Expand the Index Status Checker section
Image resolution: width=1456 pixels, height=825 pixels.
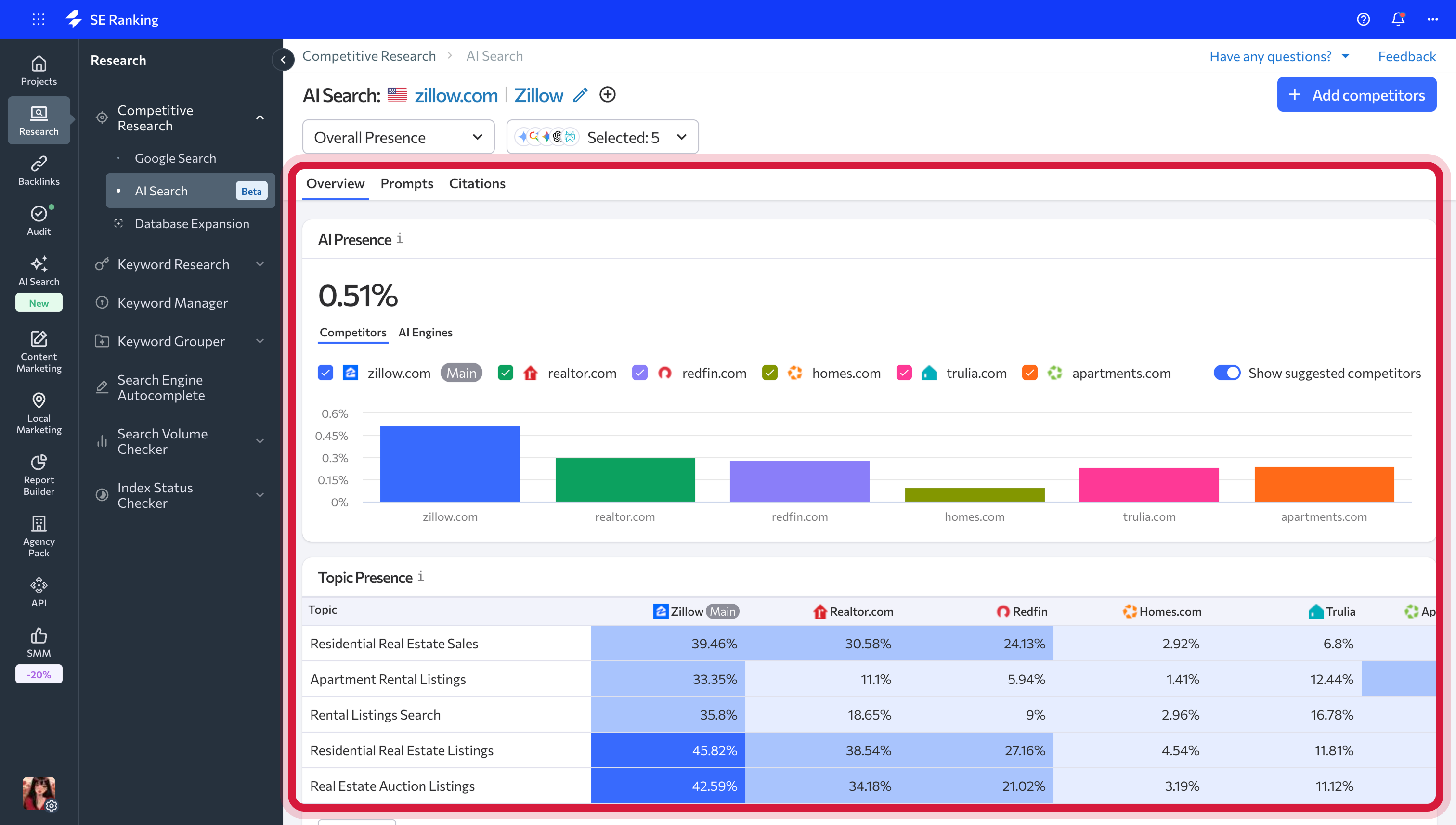pyautogui.click(x=260, y=495)
